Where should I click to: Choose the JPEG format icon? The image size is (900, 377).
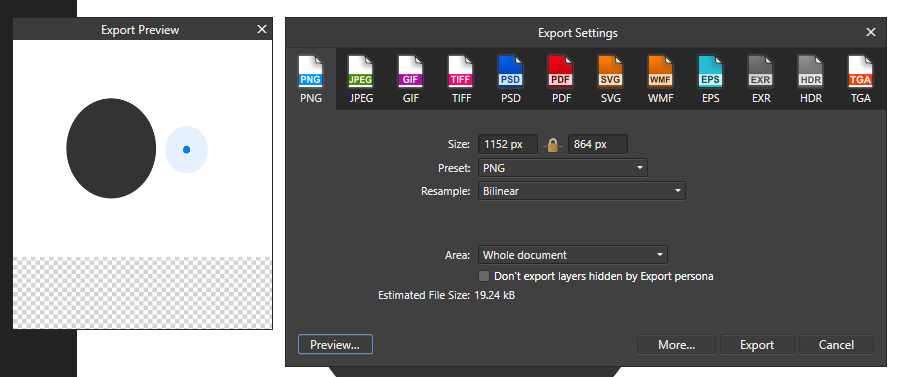[x=361, y=72]
